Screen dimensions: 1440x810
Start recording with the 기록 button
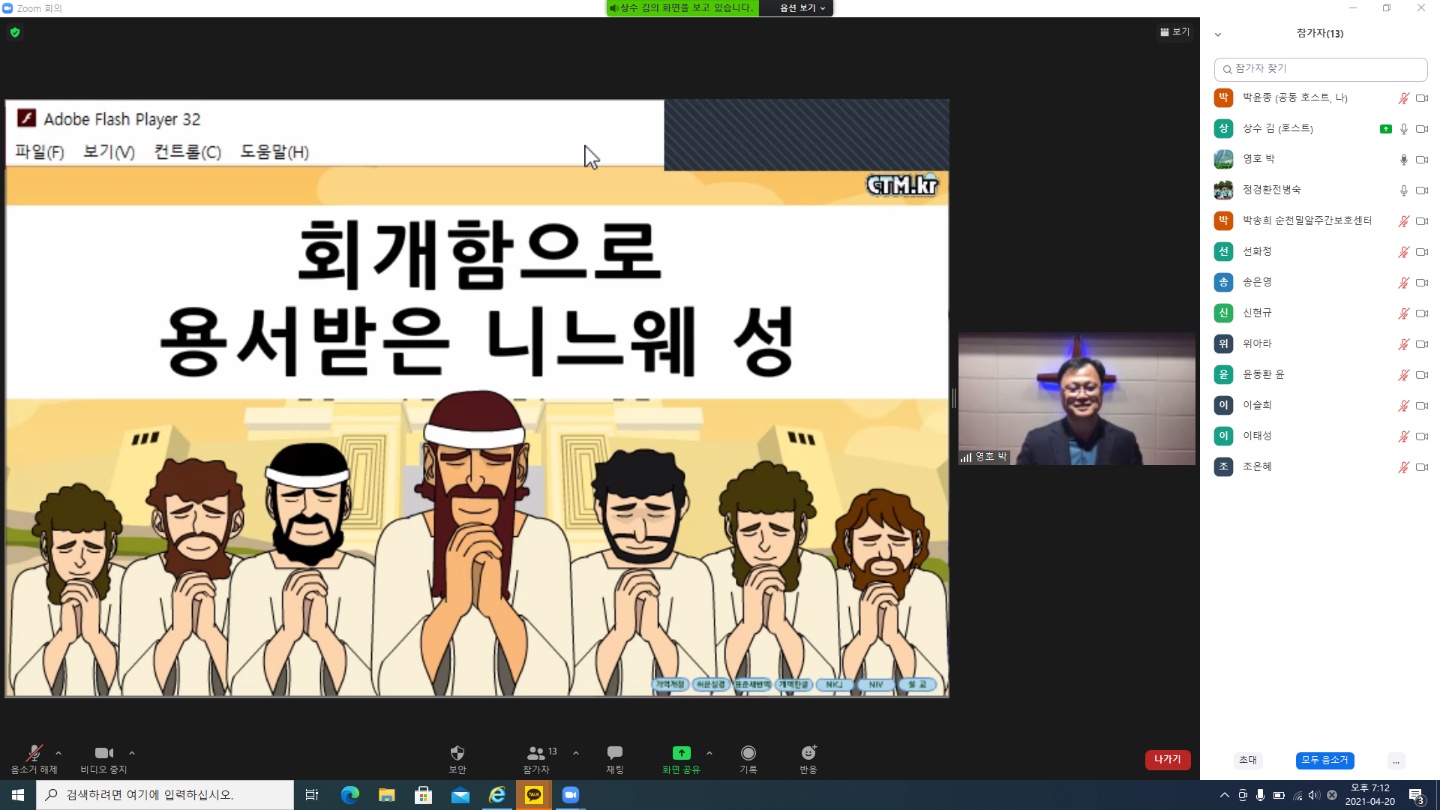coord(748,759)
